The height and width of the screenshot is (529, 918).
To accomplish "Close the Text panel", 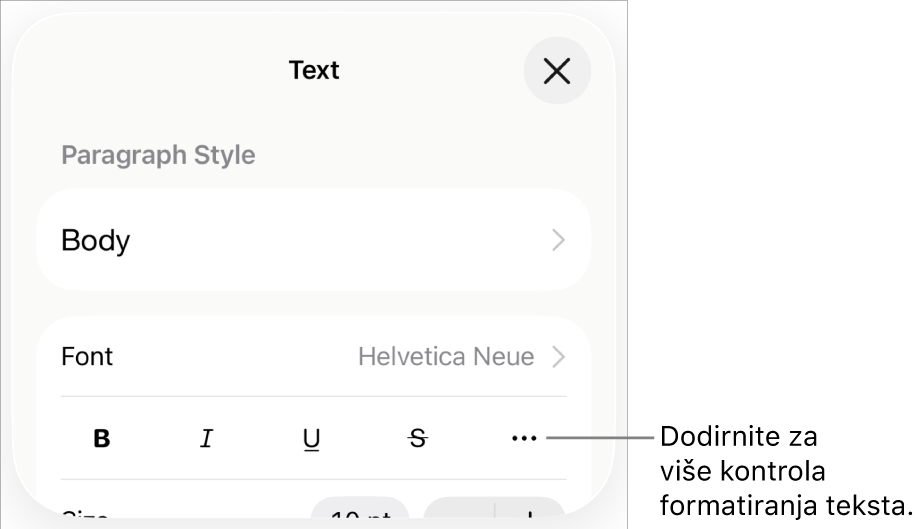I will pos(557,71).
